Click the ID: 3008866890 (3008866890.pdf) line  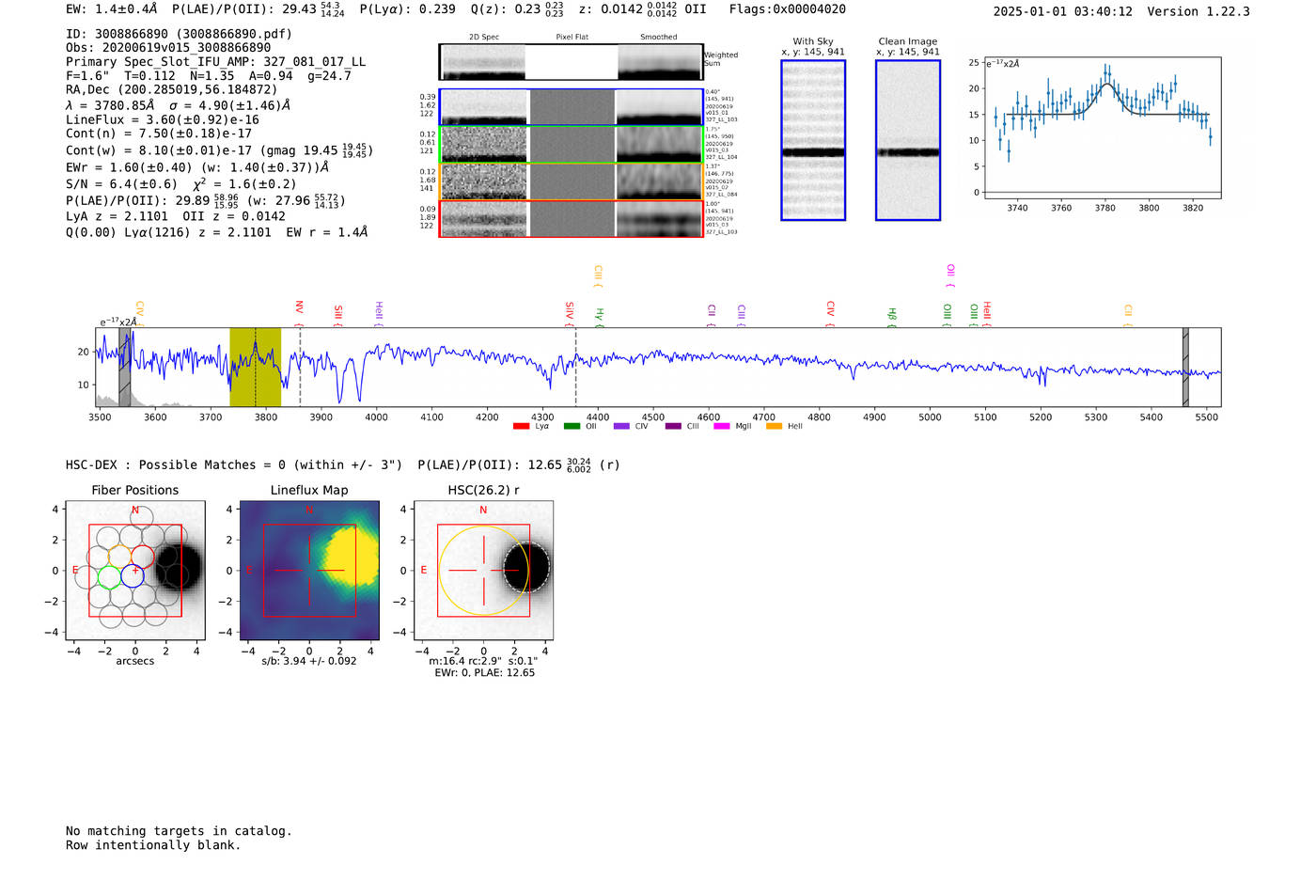179,34
